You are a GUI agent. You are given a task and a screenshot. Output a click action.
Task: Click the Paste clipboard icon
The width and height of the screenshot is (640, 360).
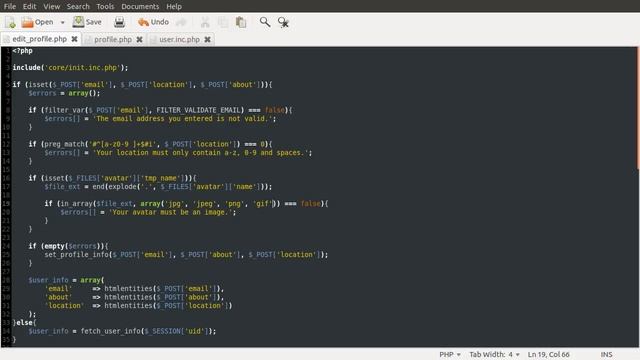click(241, 22)
